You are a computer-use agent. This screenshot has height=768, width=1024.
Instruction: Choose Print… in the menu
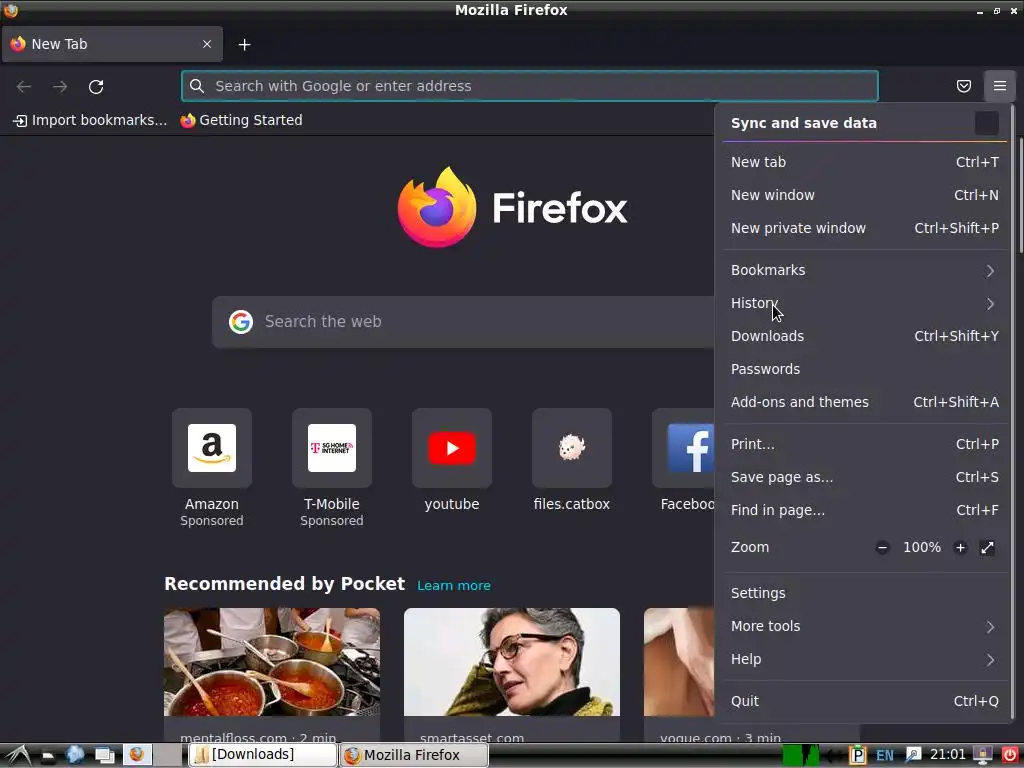pyautogui.click(x=864, y=445)
